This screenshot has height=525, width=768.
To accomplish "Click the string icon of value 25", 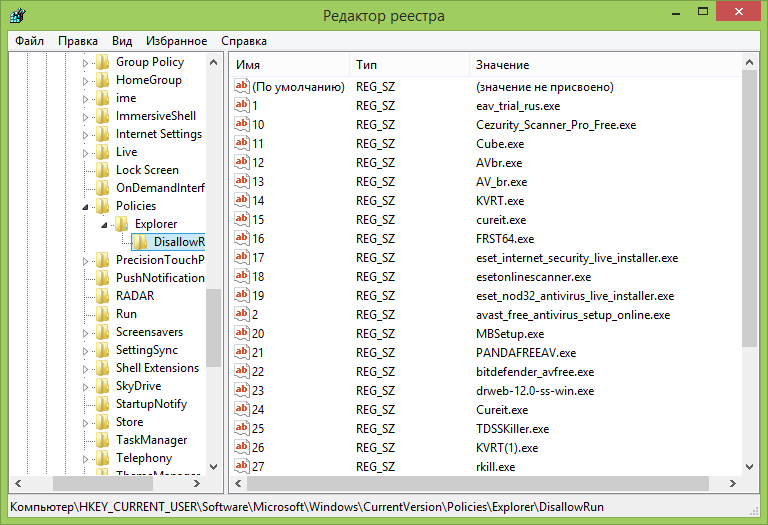I will click(x=241, y=428).
